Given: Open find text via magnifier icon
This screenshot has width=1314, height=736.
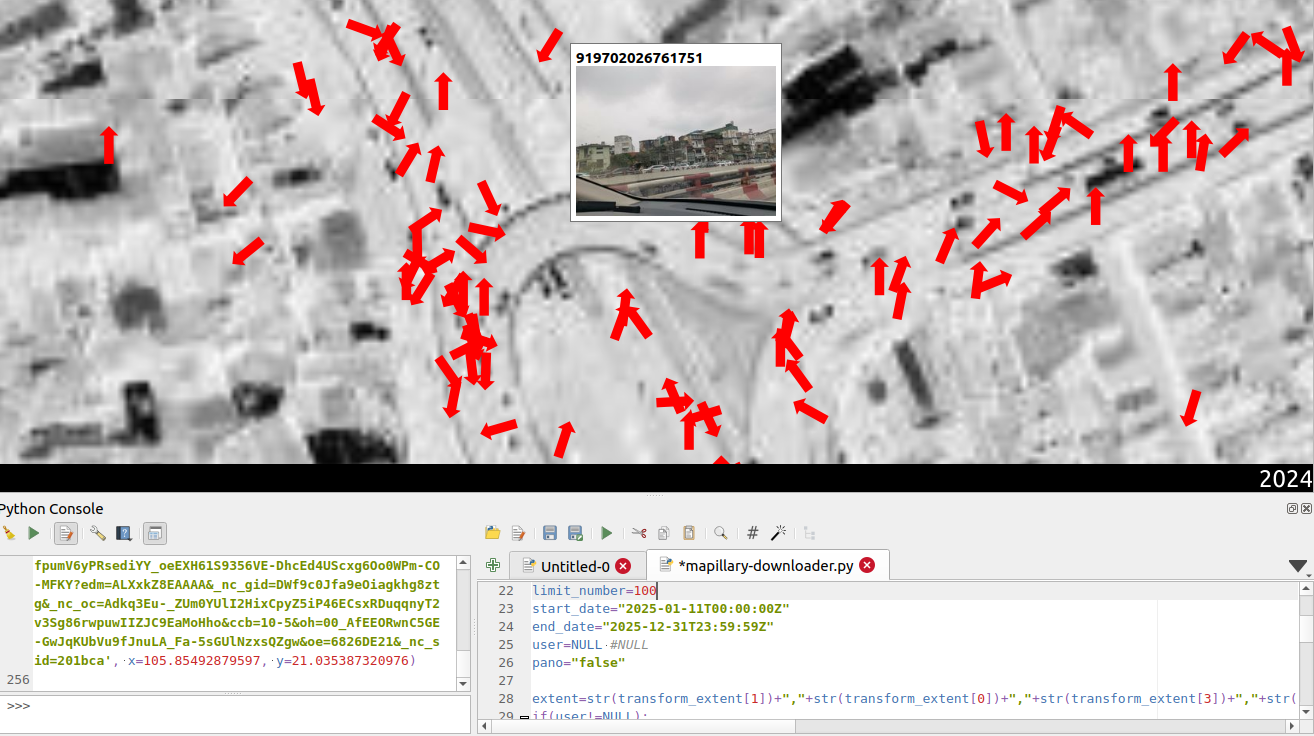Looking at the screenshot, I should pos(720,533).
